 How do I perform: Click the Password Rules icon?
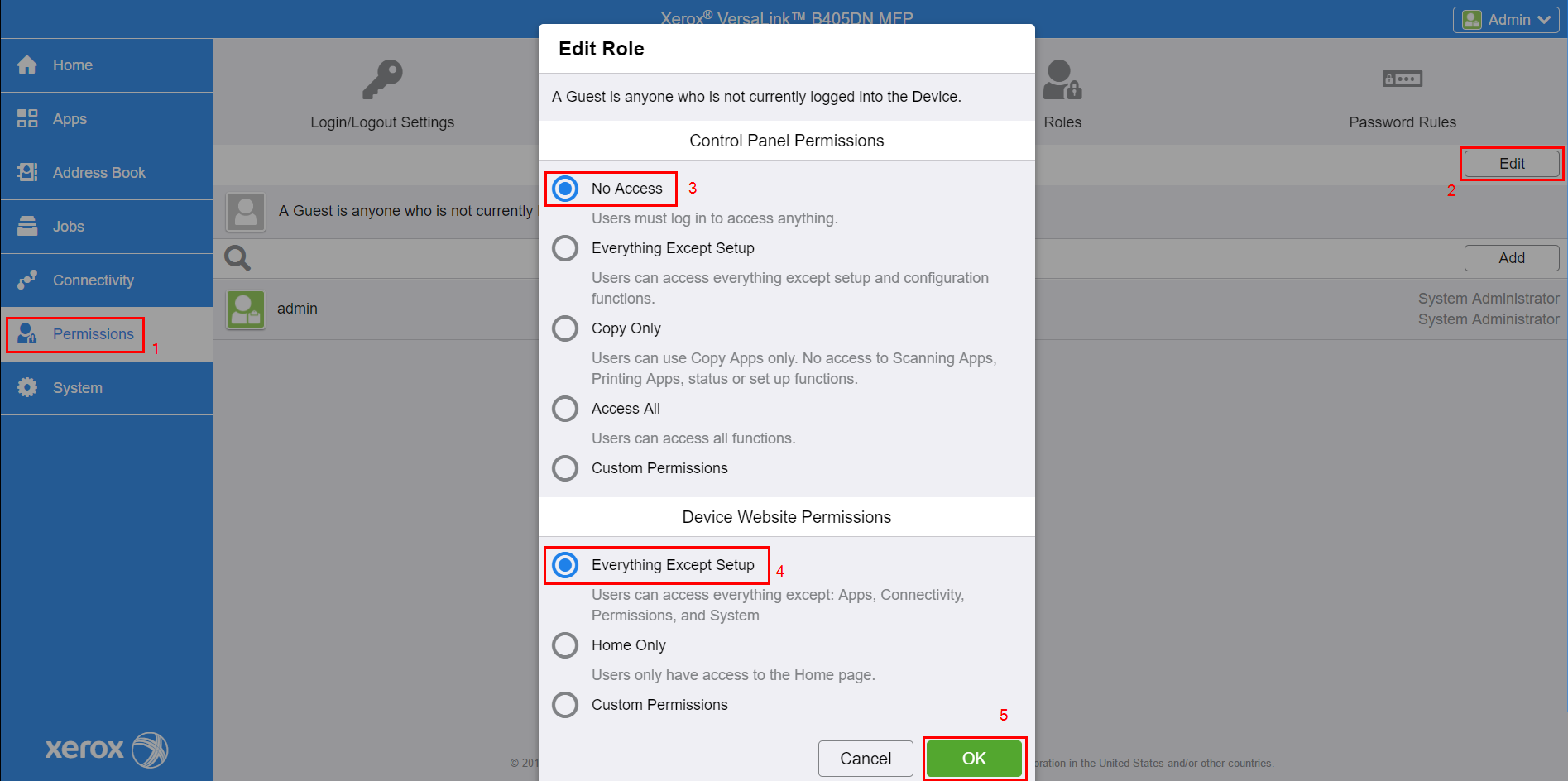pyautogui.click(x=1402, y=80)
